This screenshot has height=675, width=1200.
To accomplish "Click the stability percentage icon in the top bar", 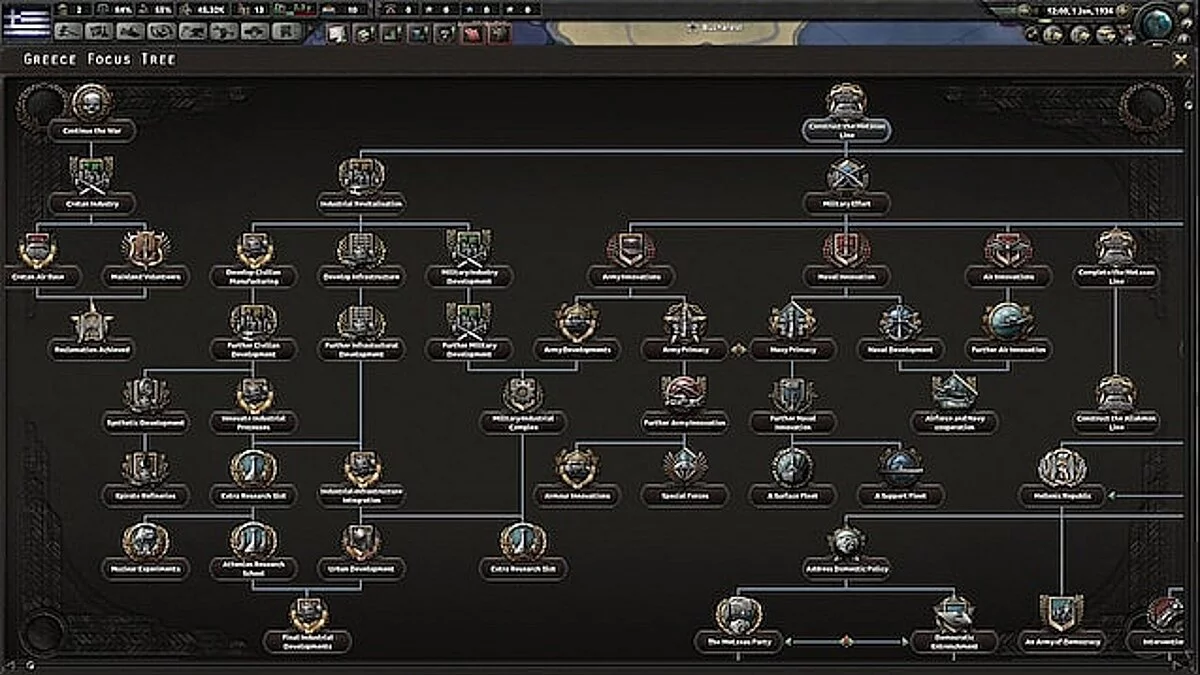I will [x=103, y=8].
